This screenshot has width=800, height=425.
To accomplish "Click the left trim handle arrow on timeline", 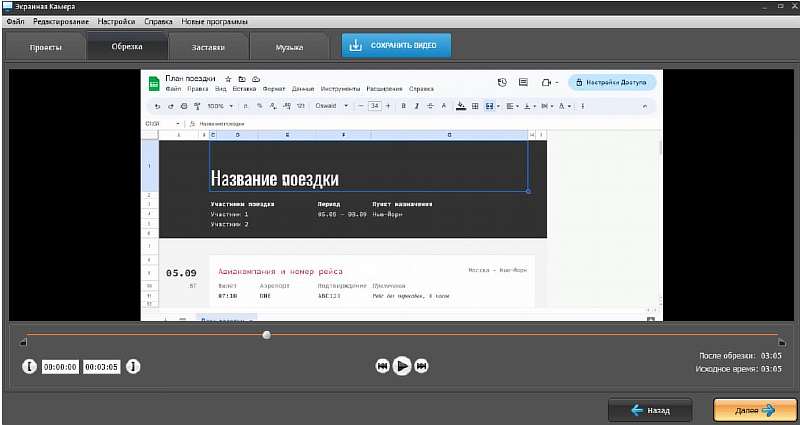I will pyautogui.click(x=22, y=344).
